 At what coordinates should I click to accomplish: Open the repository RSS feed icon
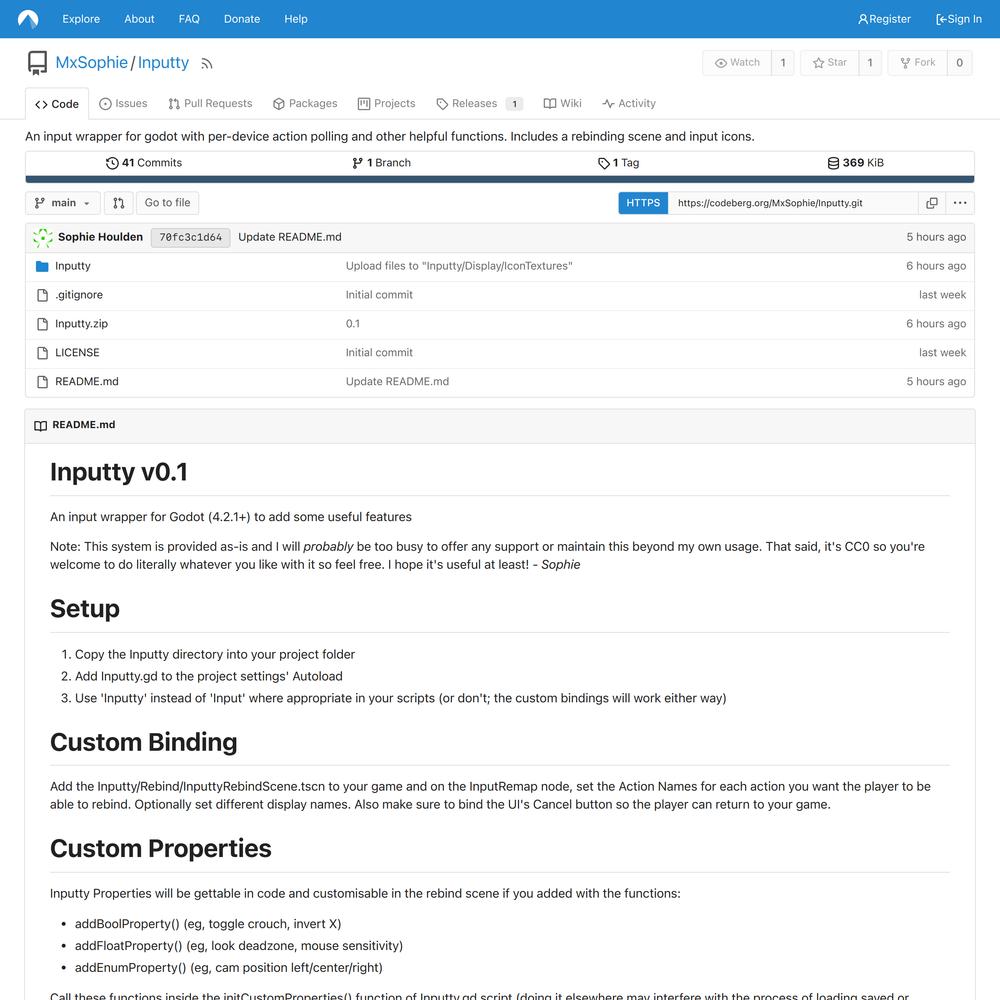[x=207, y=63]
